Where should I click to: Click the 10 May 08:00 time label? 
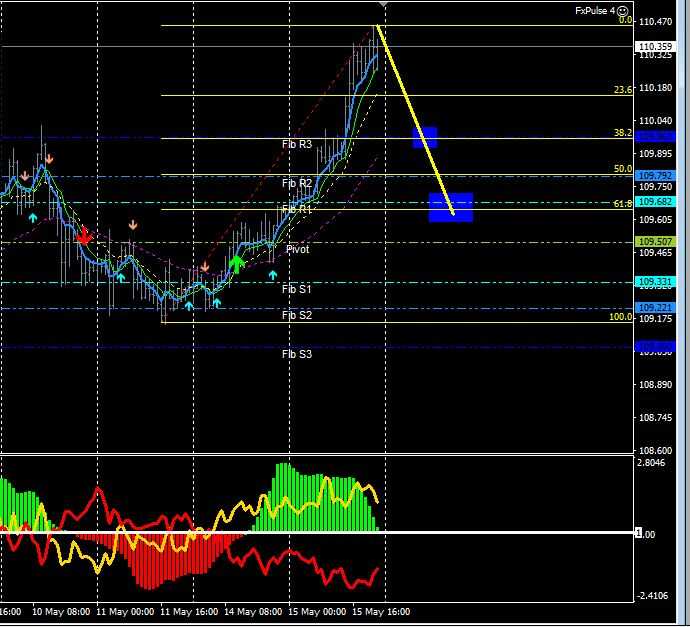[x=61, y=612]
